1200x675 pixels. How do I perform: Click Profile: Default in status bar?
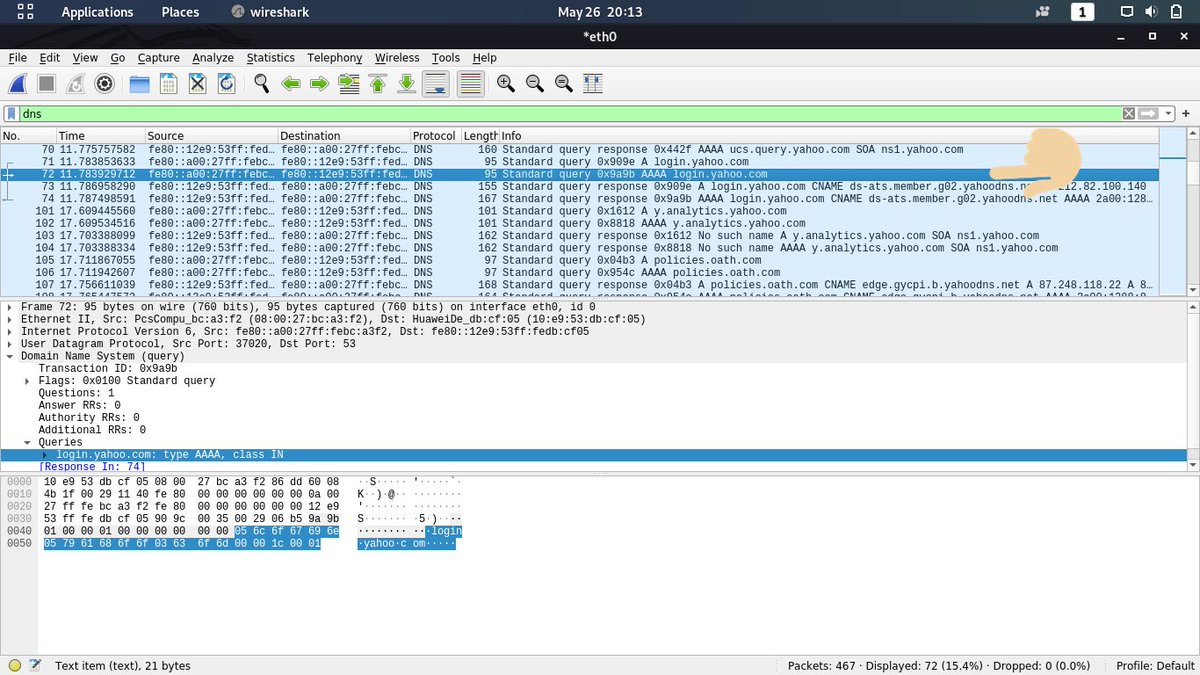click(1154, 665)
